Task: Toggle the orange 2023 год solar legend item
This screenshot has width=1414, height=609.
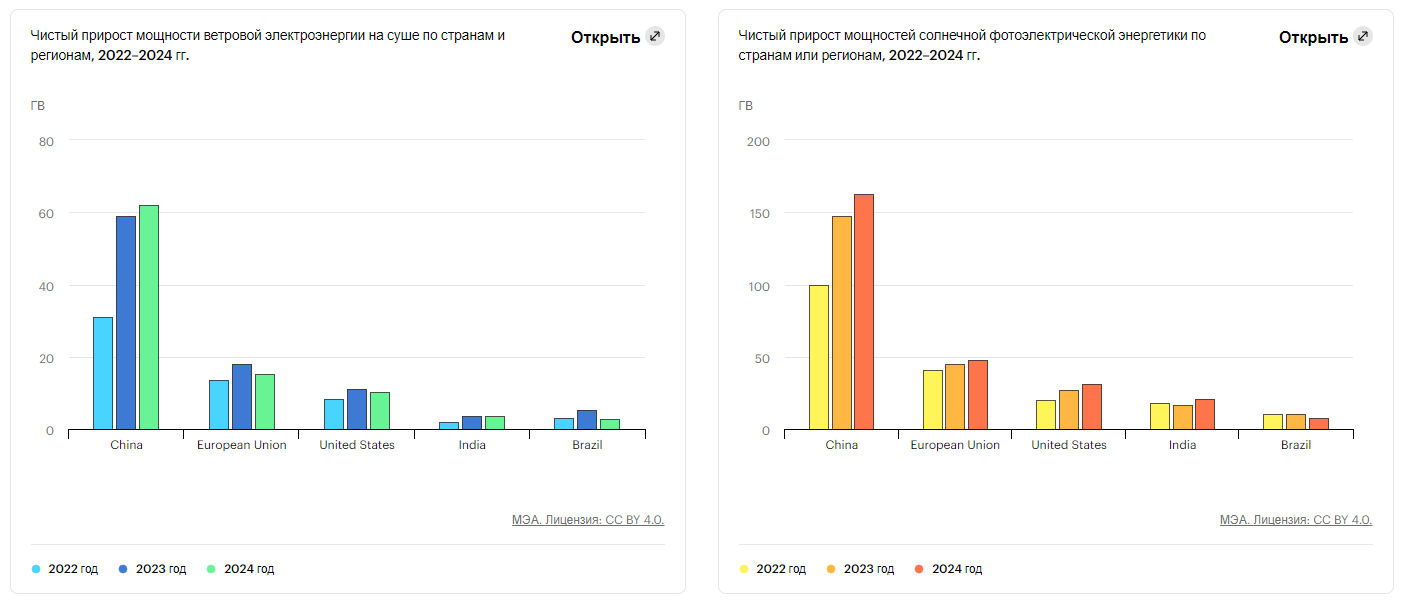Action: [x=861, y=569]
